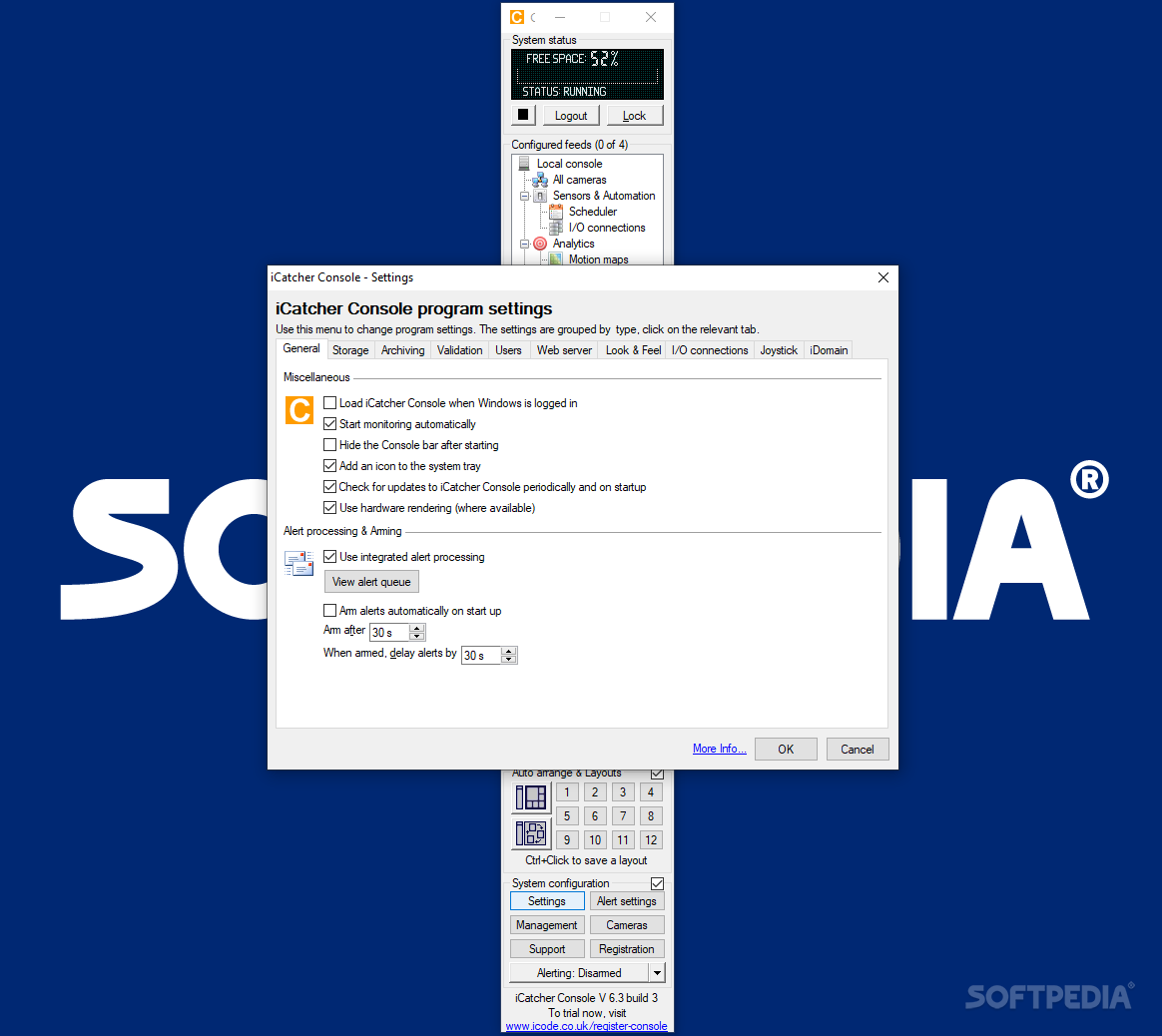Image resolution: width=1162 pixels, height=1036 pixels.
Task: Open the Alerting: Disarmed dropdown arrow
Action: (x=657, y=972)
